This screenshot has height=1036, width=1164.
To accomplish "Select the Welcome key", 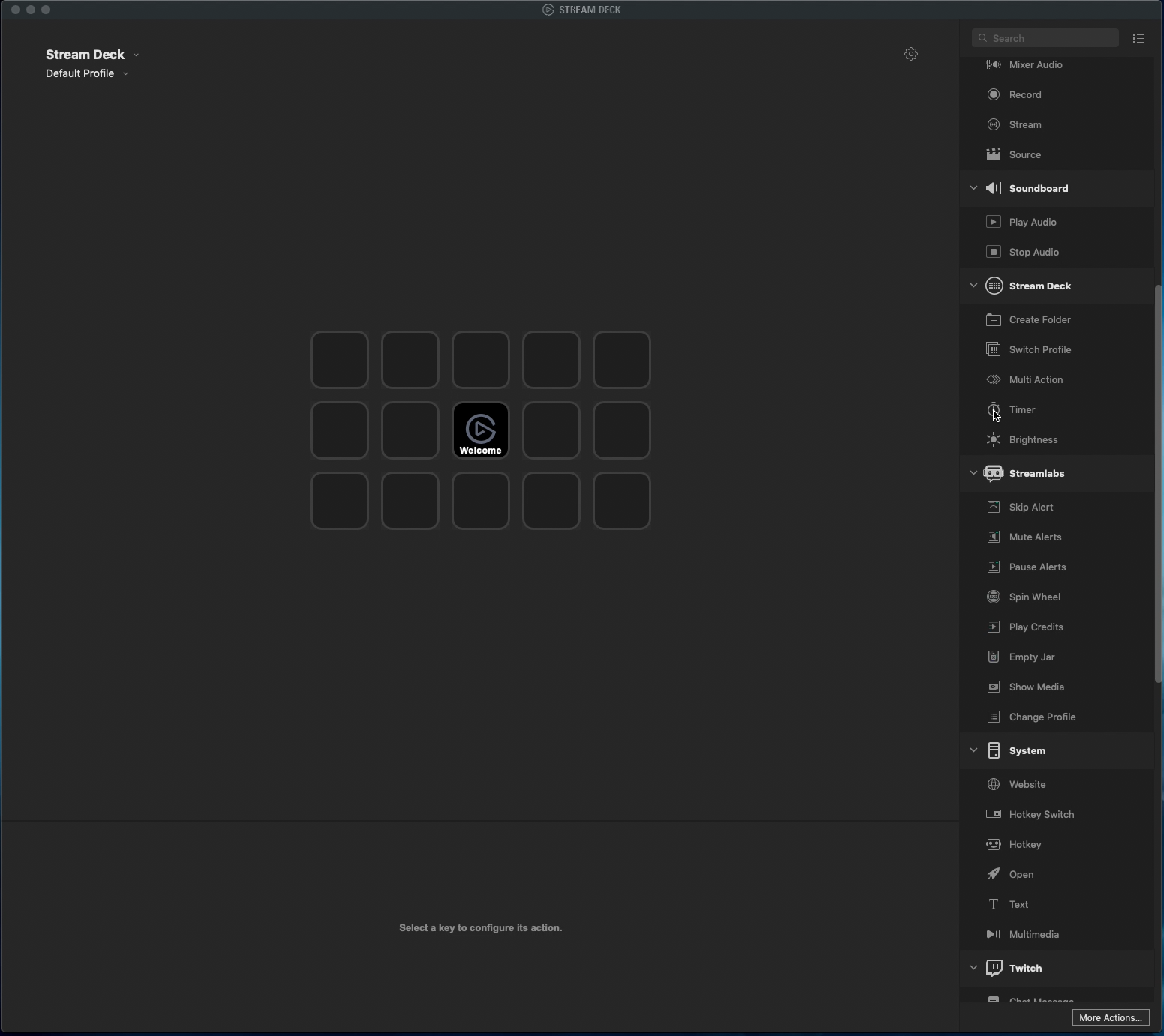I will 481,430.
